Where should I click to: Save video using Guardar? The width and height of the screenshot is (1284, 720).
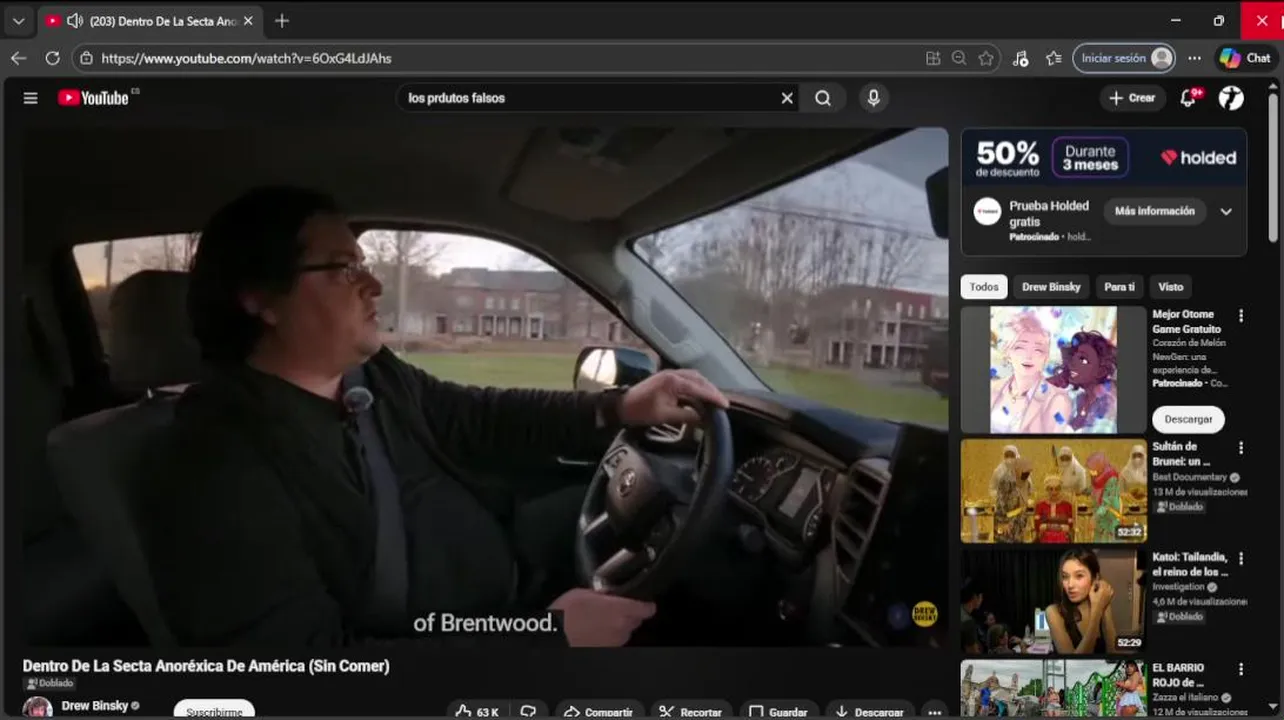point(778,712)
